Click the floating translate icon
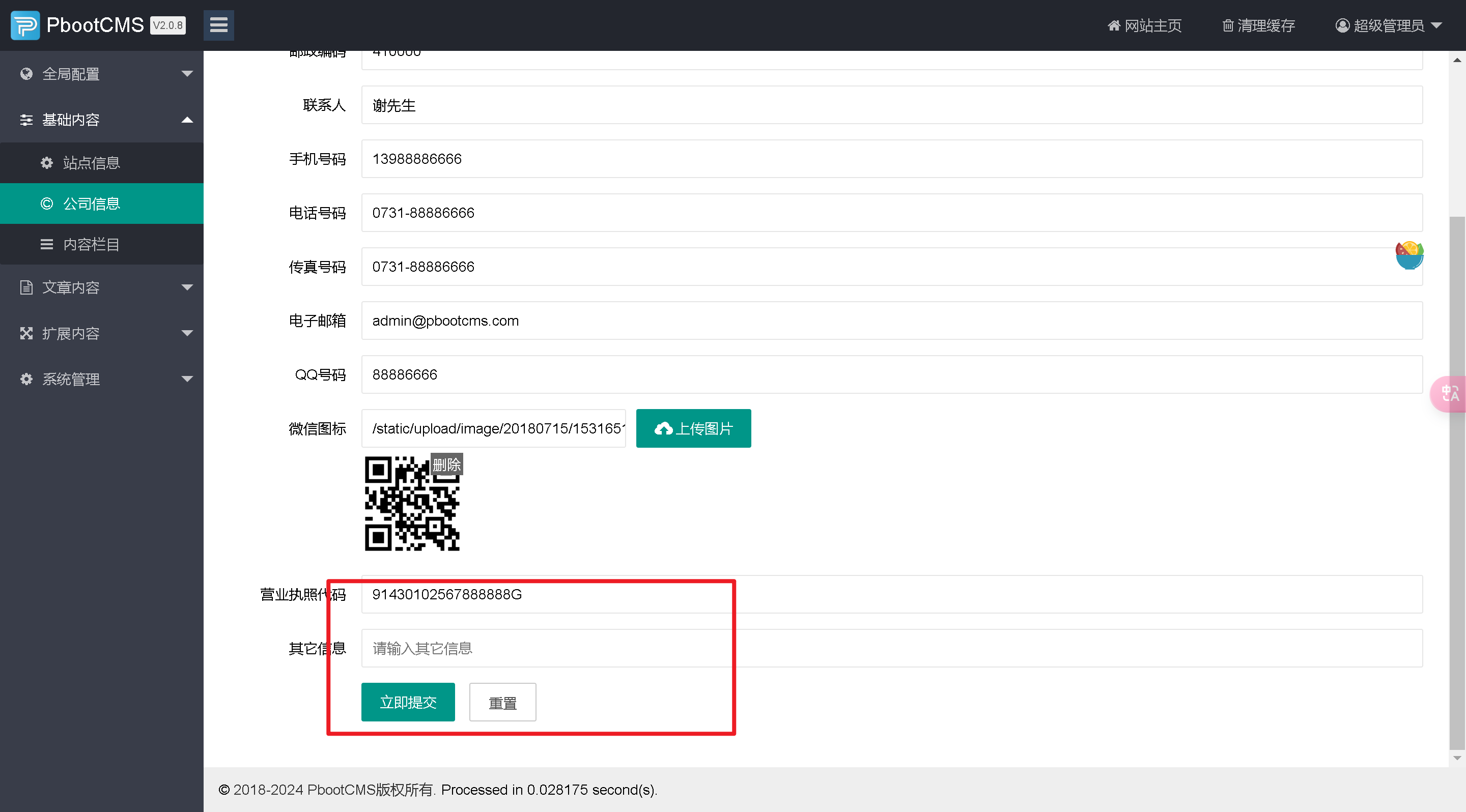Screen dimensions: 1466x812 point(1450,393)
